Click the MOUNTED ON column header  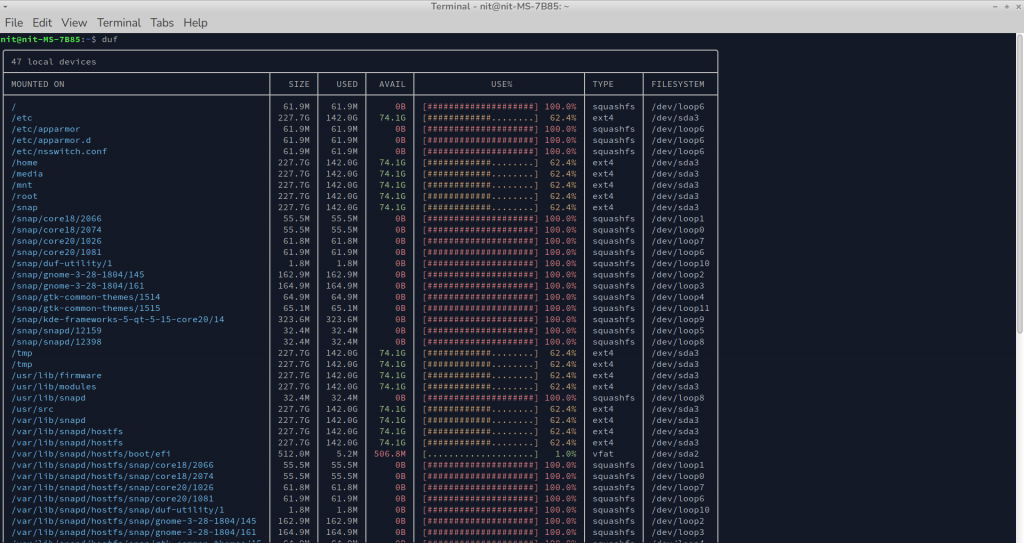[38, 84]
